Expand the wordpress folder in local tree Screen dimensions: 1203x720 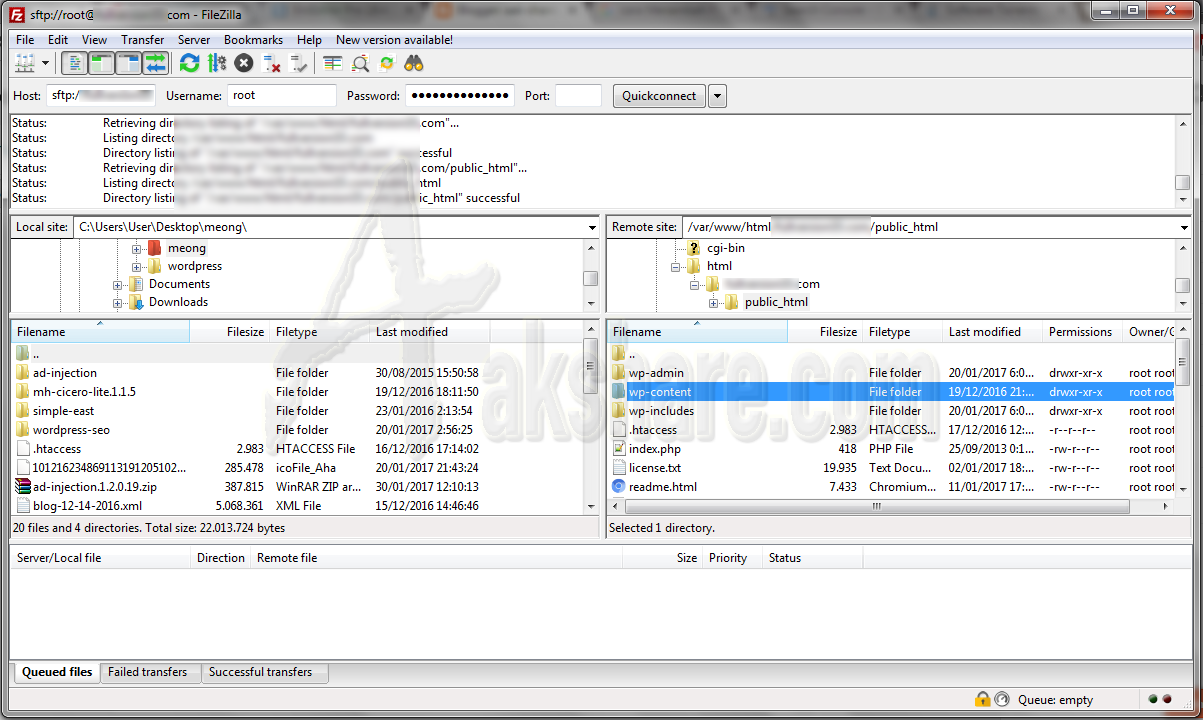pos(136,266)
